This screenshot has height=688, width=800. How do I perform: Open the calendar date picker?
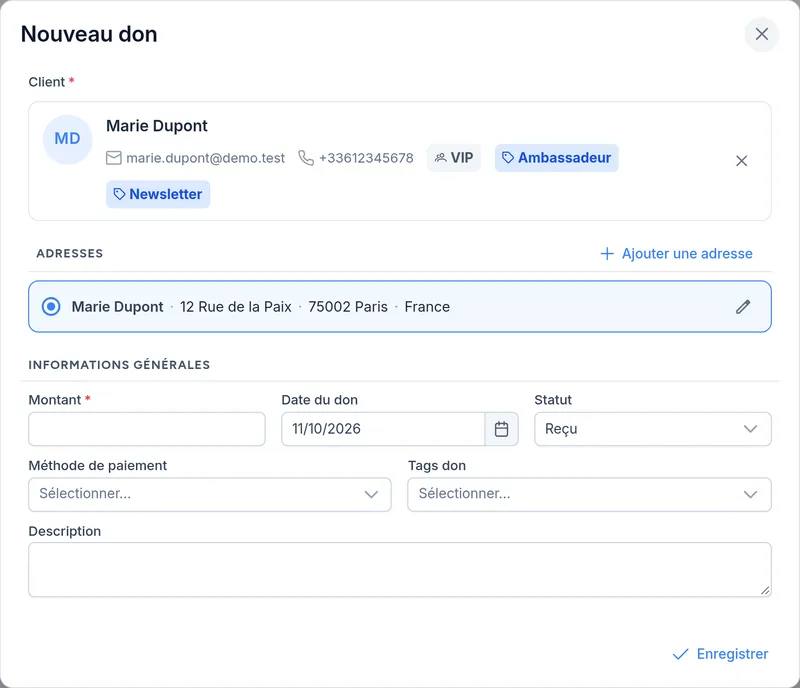pyautogui.click(x=501, y=429)
